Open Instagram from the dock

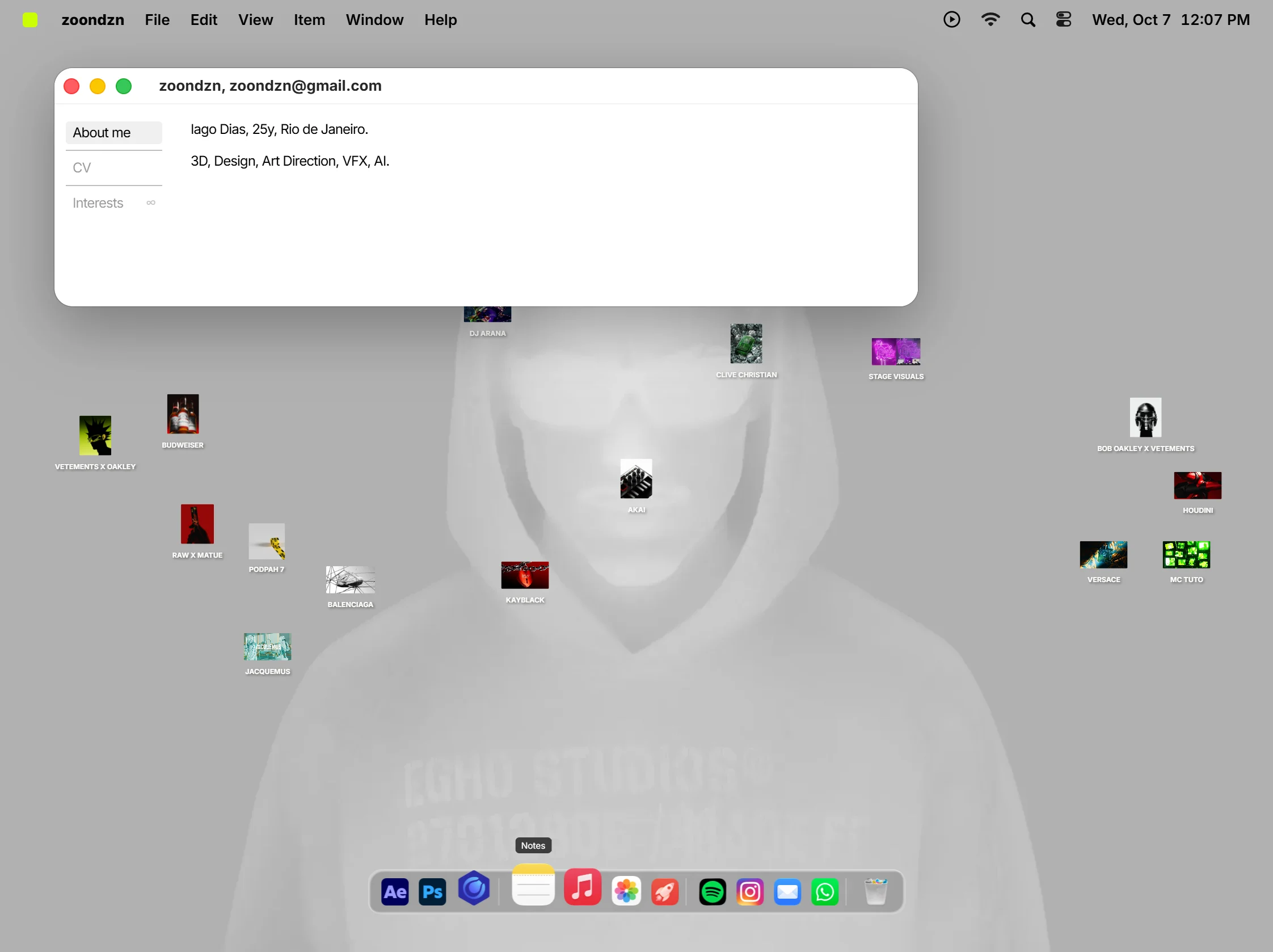(750, 892)
